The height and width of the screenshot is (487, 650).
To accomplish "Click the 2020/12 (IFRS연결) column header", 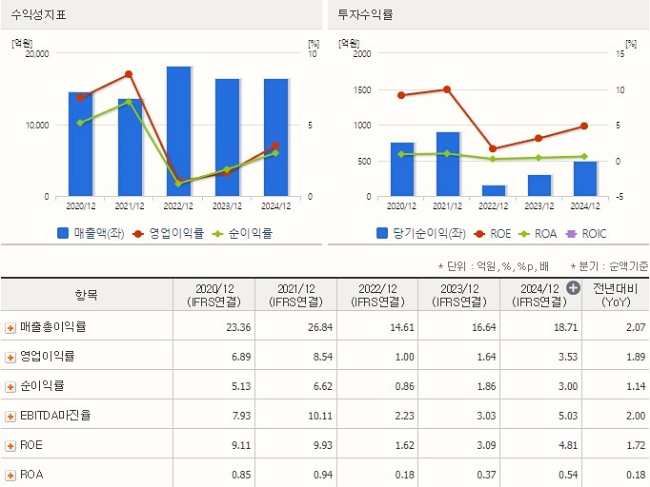I will point(214,295).
